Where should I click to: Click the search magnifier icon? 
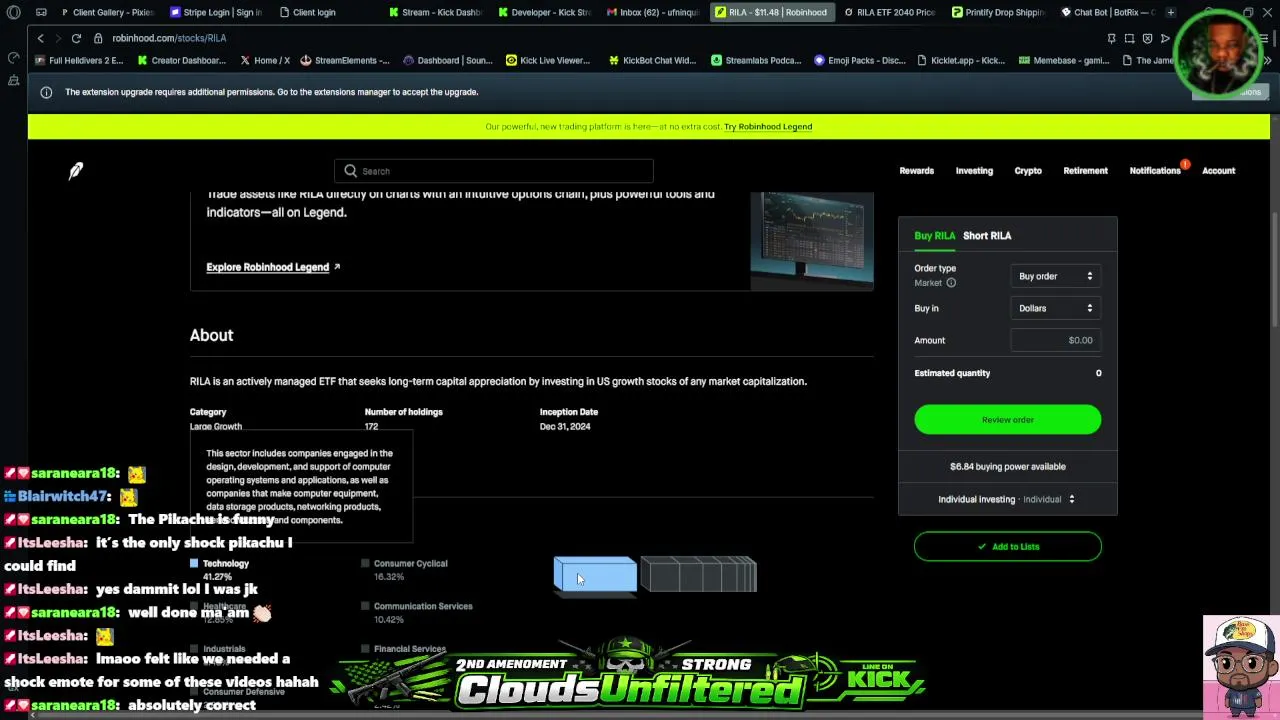350,171
